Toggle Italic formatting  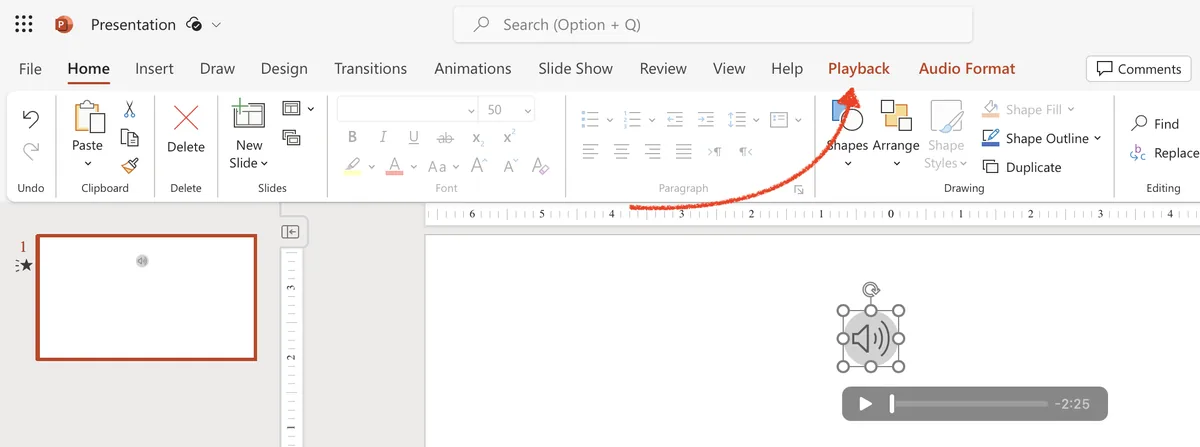[383, 138]
